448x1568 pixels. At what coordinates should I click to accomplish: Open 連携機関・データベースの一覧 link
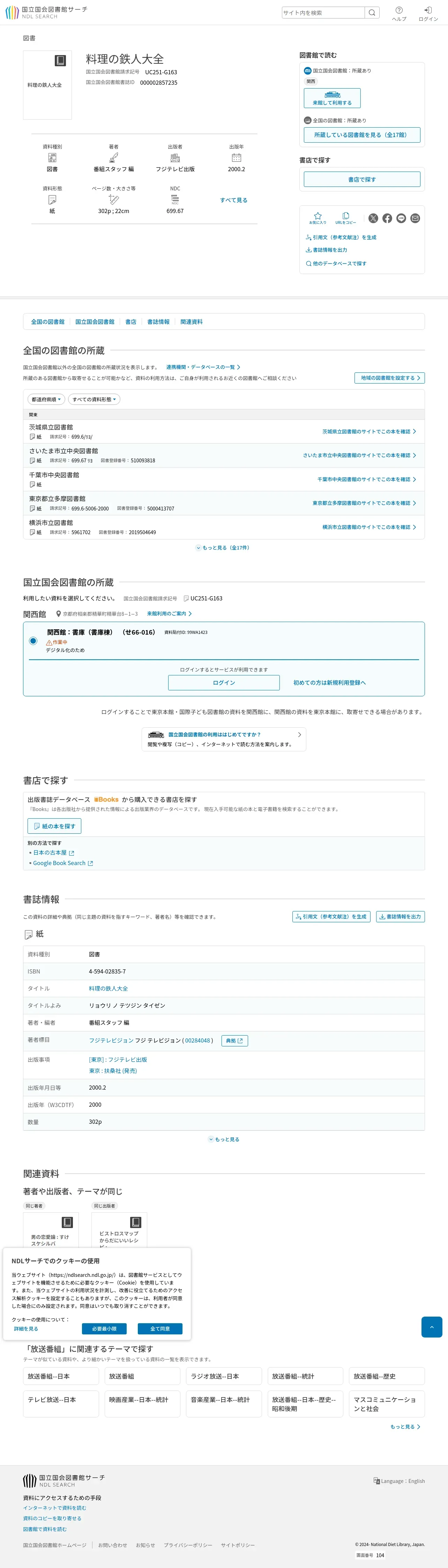[x=203, y=367]
